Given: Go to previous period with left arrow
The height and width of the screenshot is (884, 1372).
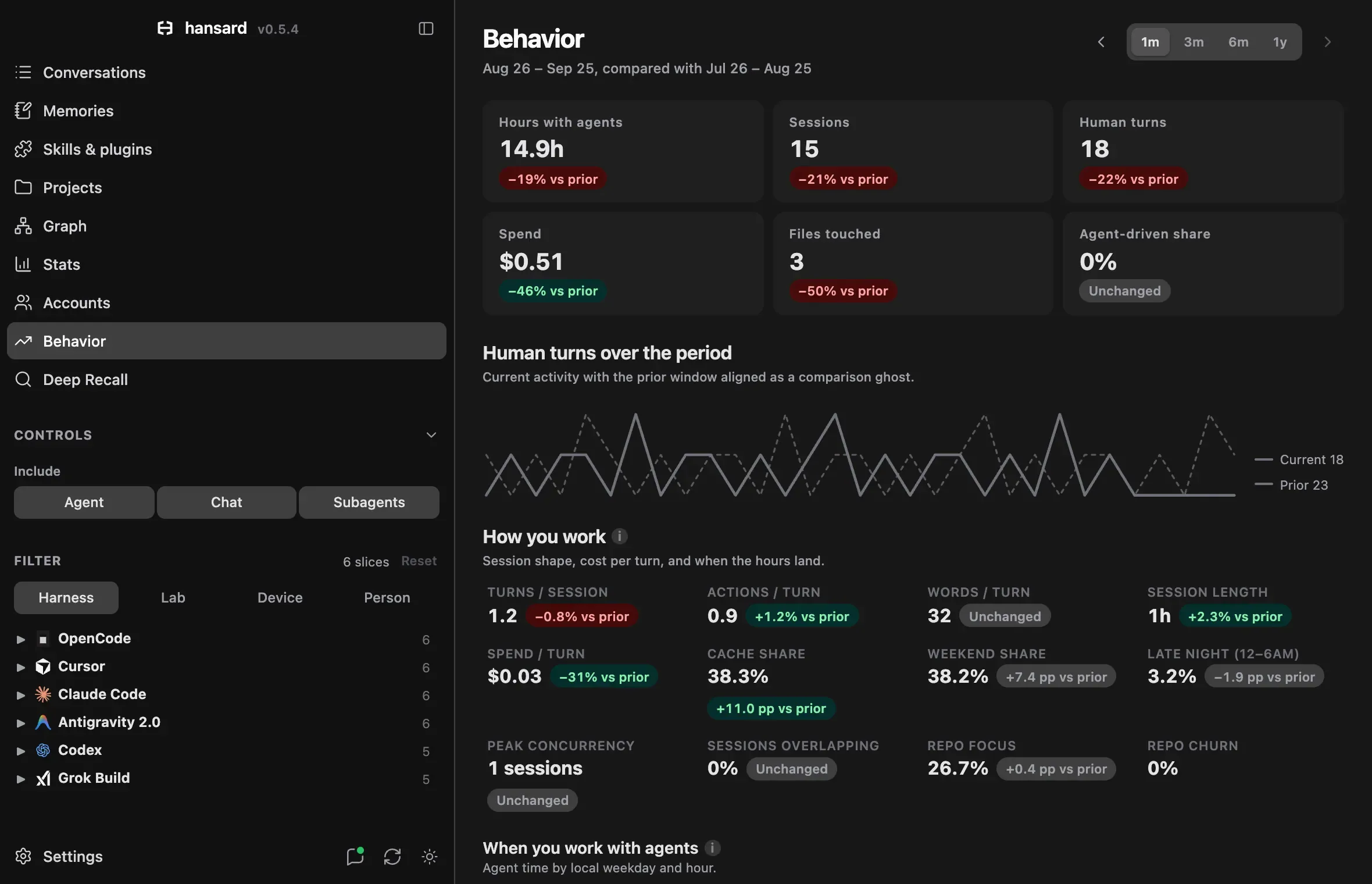Looking at the screenshot, I should click(1101, 42).
